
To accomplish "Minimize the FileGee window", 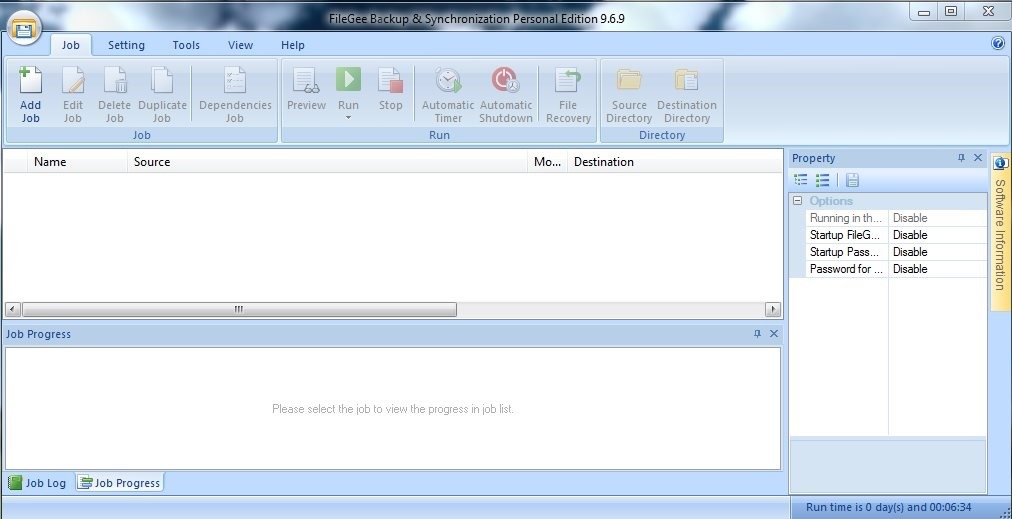I will coord(924,11).
